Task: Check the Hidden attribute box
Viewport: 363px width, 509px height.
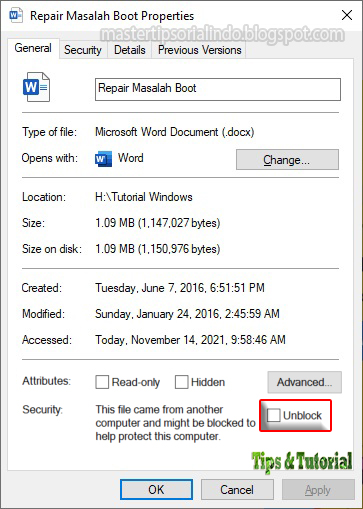Action: click(x=182, y=382)
